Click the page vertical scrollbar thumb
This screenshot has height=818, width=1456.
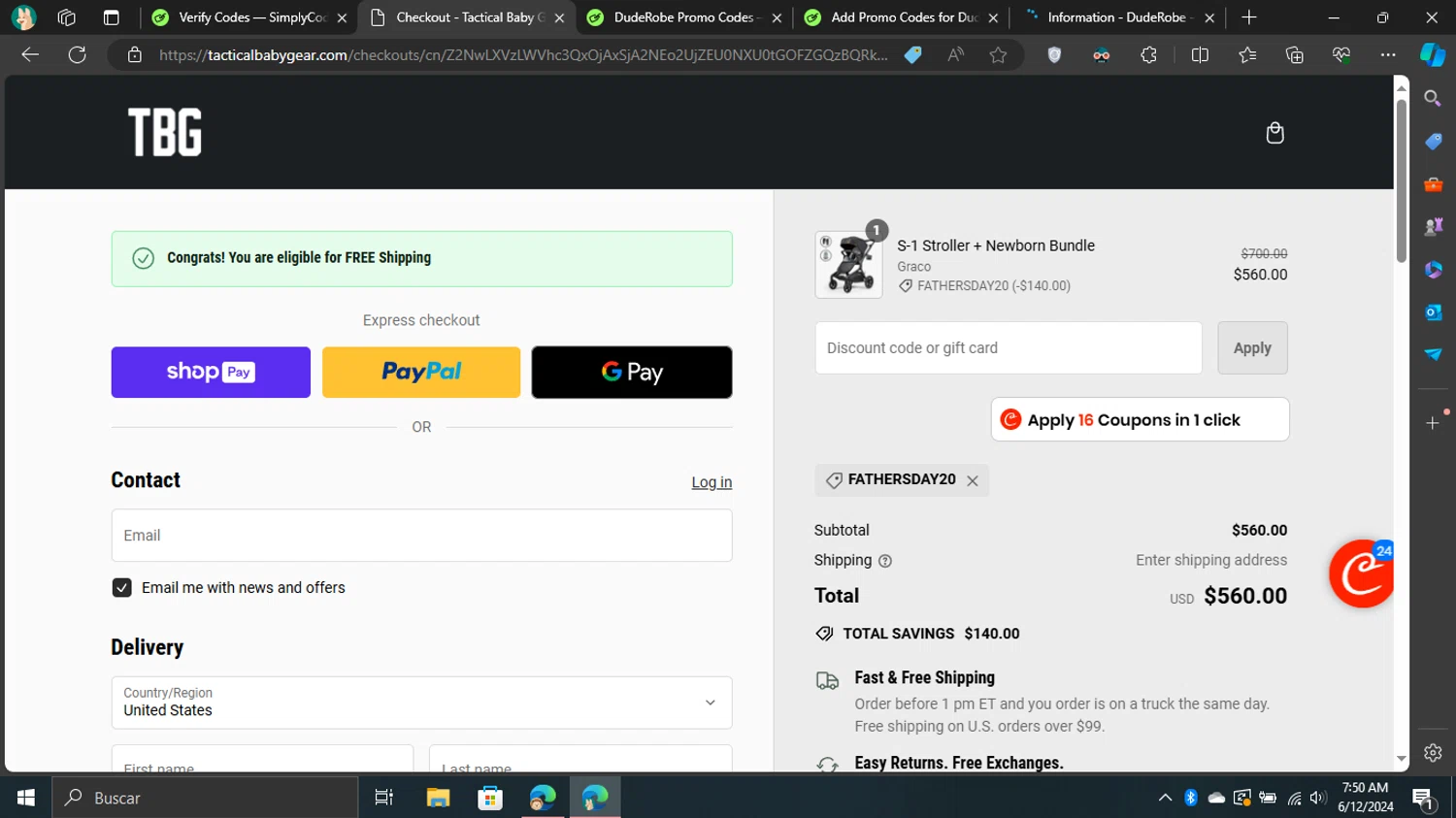coord(1402,180)
